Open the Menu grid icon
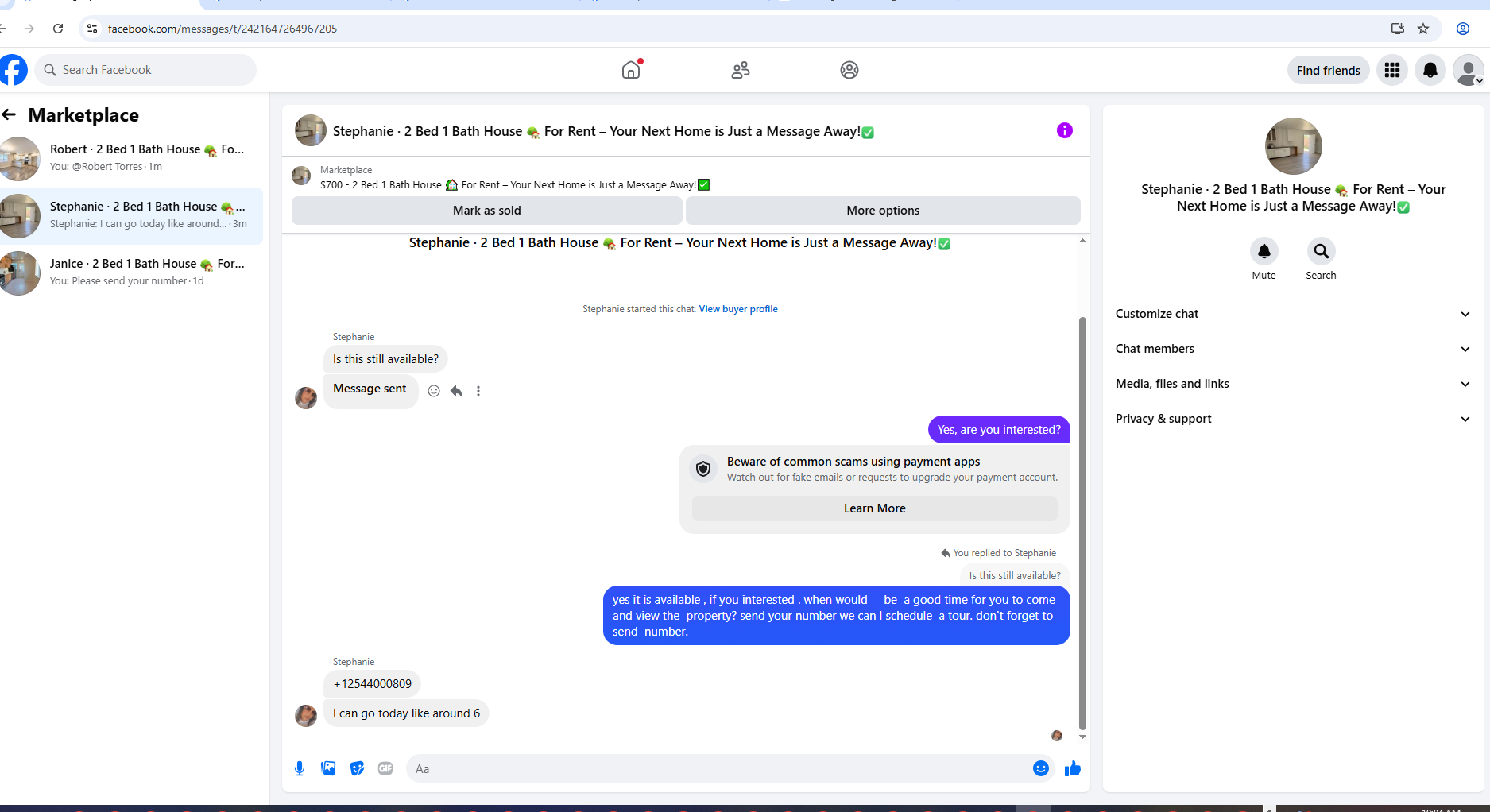The height and width of the screenshot is (812, 1490). [1392, 70]
